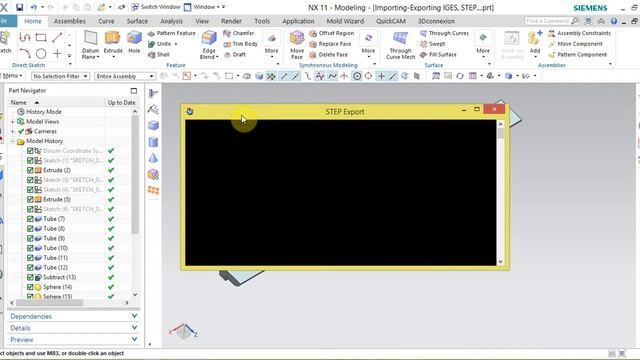Switch to the Surface tab
This screenshot has height=360, width=640.
point(137,21)
